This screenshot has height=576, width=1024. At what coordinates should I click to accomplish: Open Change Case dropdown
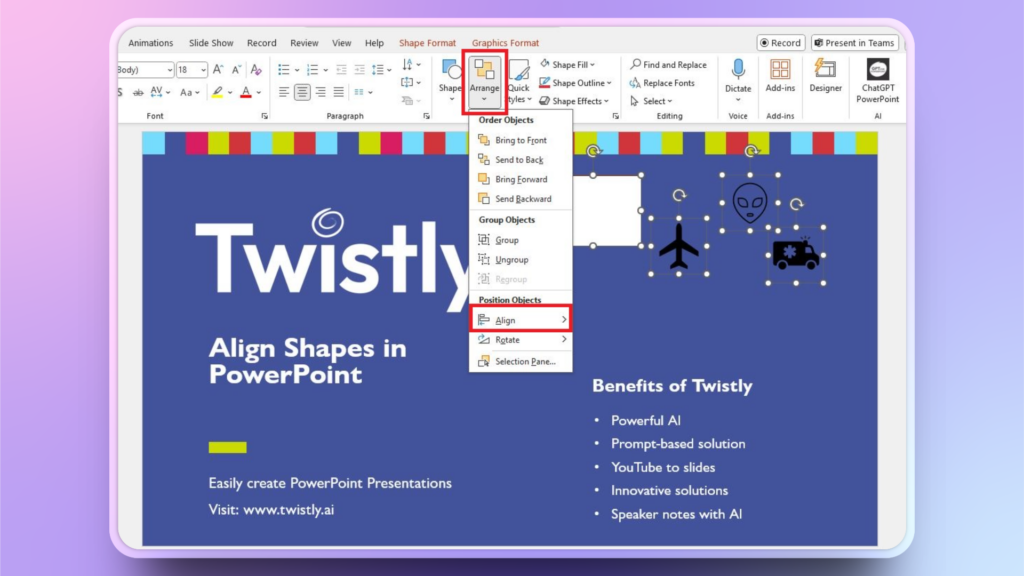click(x=189, y=92)
